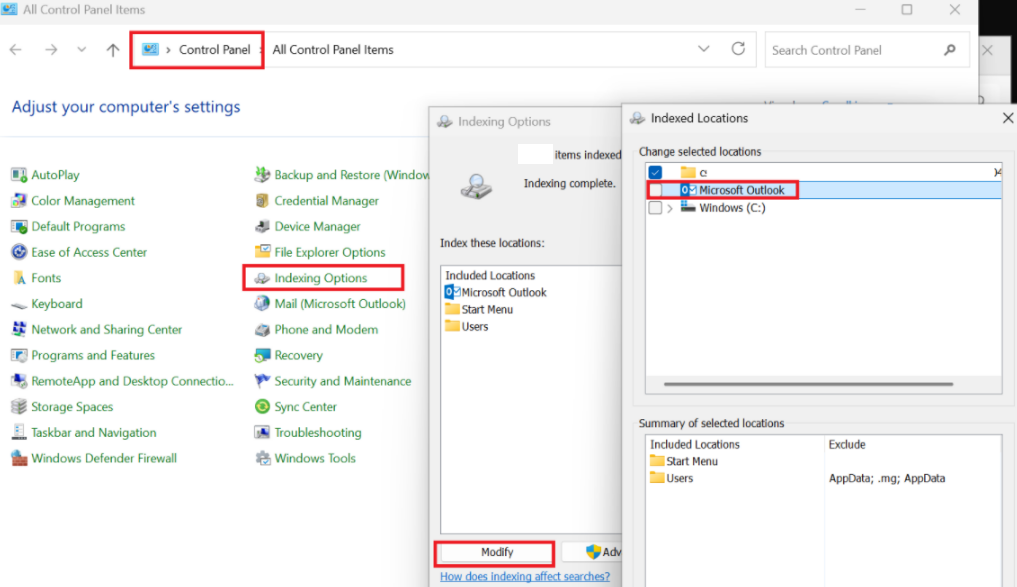Open the address bar history dropdown
Viewport: 1017px width, 587px height.
tap(704, 49)
